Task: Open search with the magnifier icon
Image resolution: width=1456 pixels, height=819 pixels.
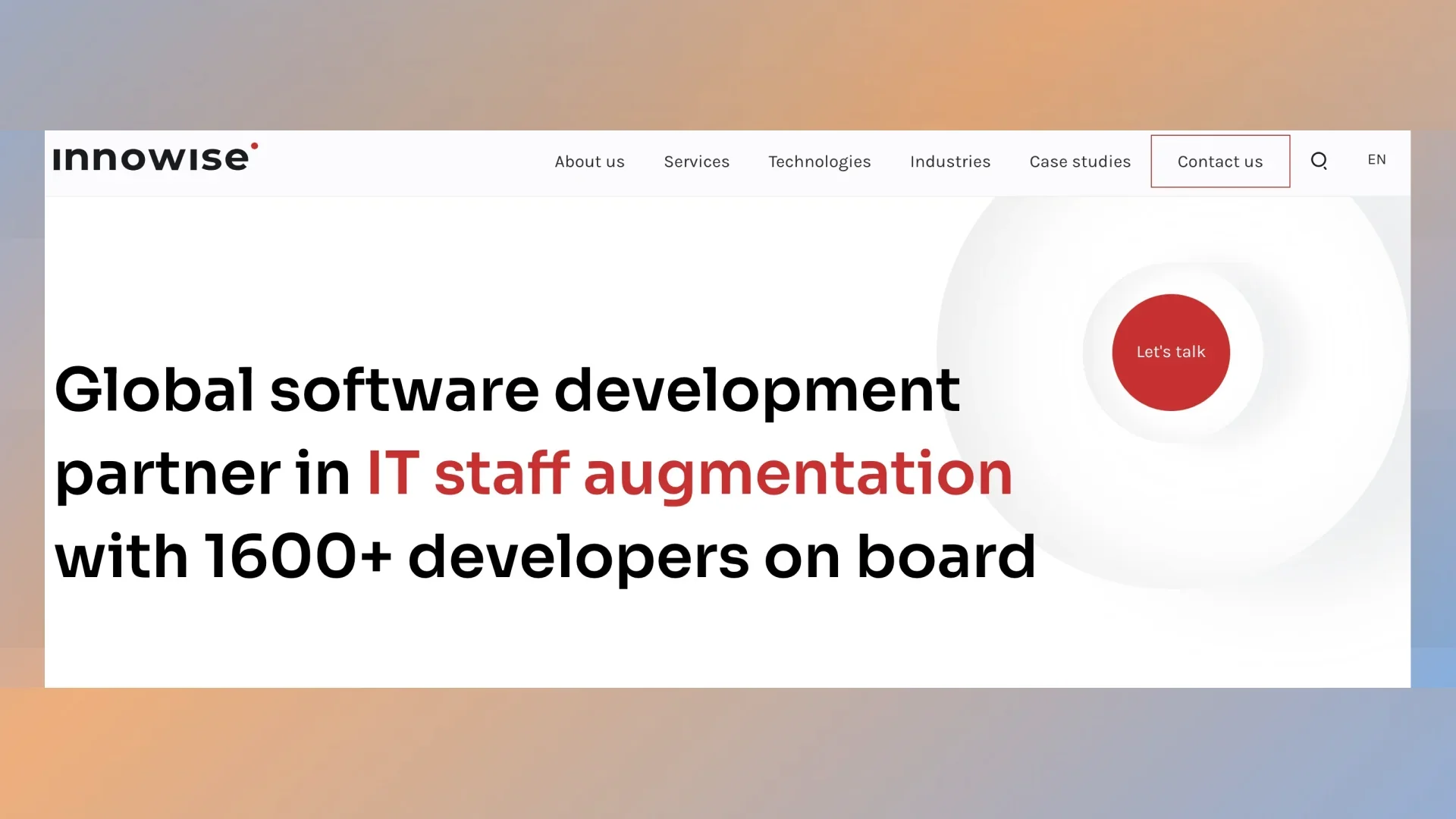Action: pyautogui.click(x=1319, y=161)
